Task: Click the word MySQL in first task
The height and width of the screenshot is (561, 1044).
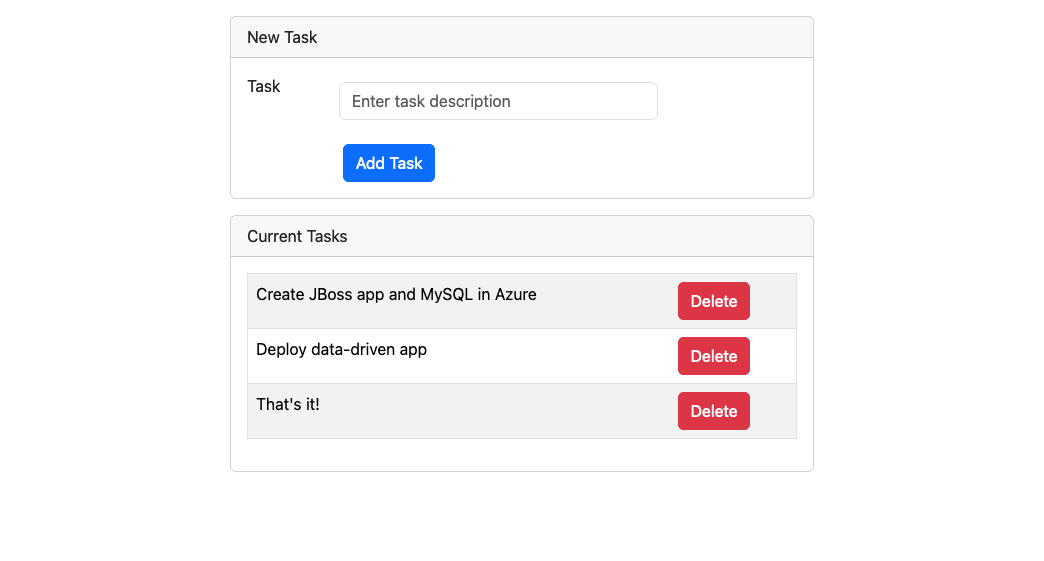Action: (x=445, y=294)
